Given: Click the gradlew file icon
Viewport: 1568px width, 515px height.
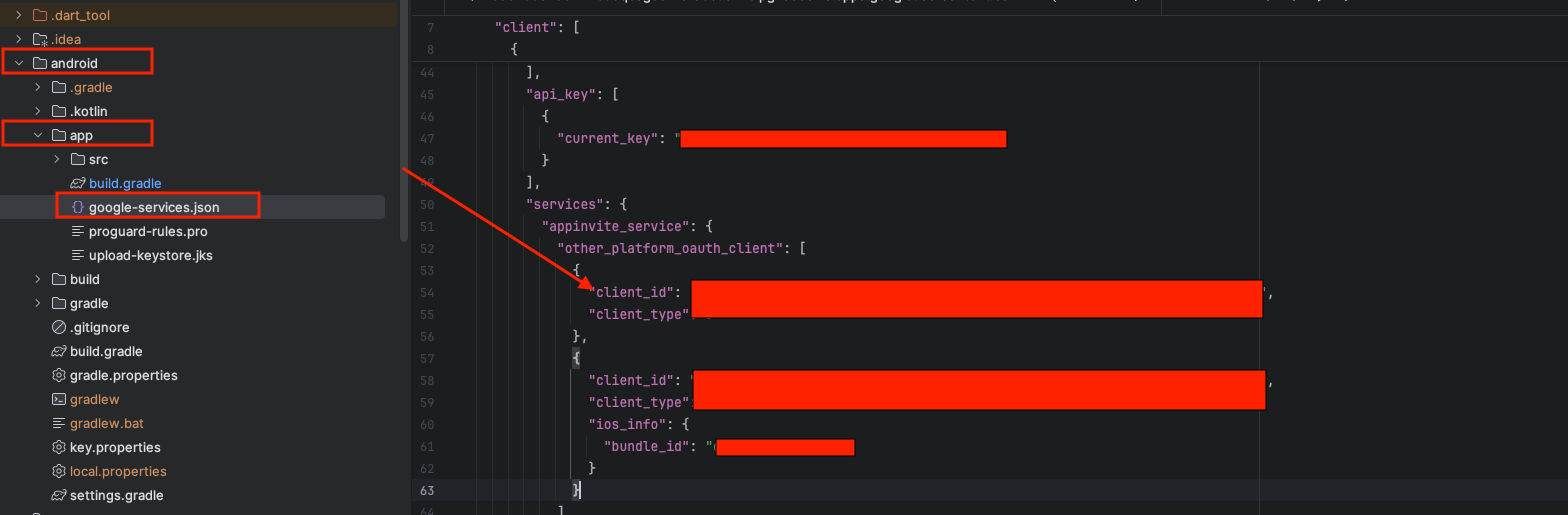Looking at the screenshot, I should 59,399.
